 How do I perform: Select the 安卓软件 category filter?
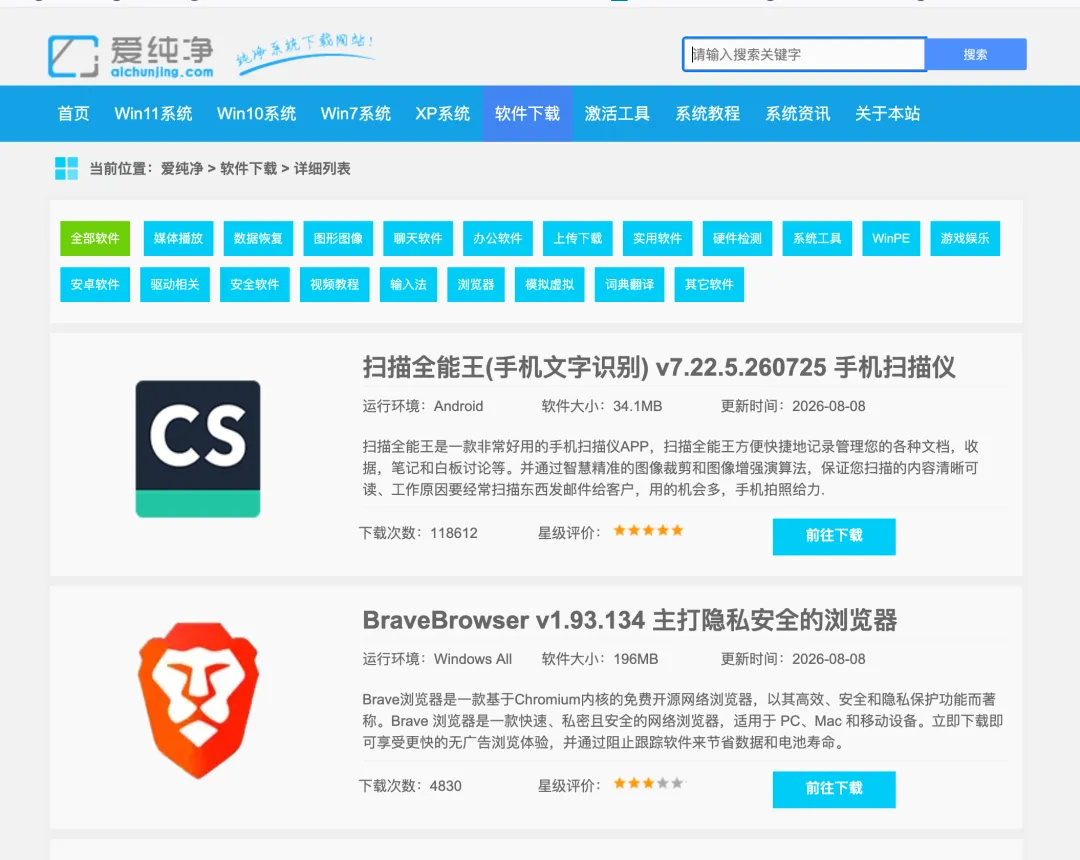pos(95,284)
